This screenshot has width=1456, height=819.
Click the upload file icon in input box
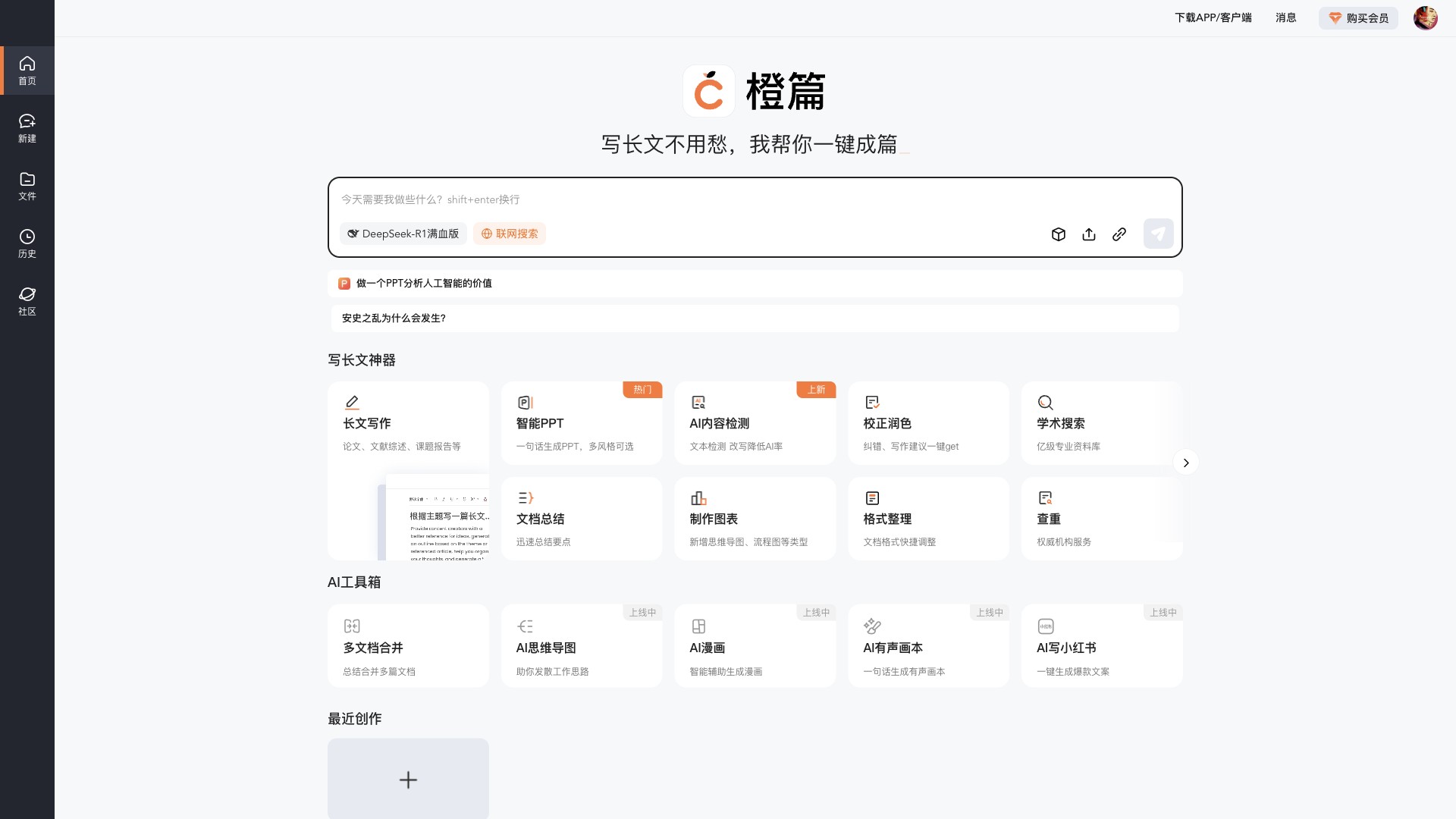pyautogui.click(x=1089, y=234)
